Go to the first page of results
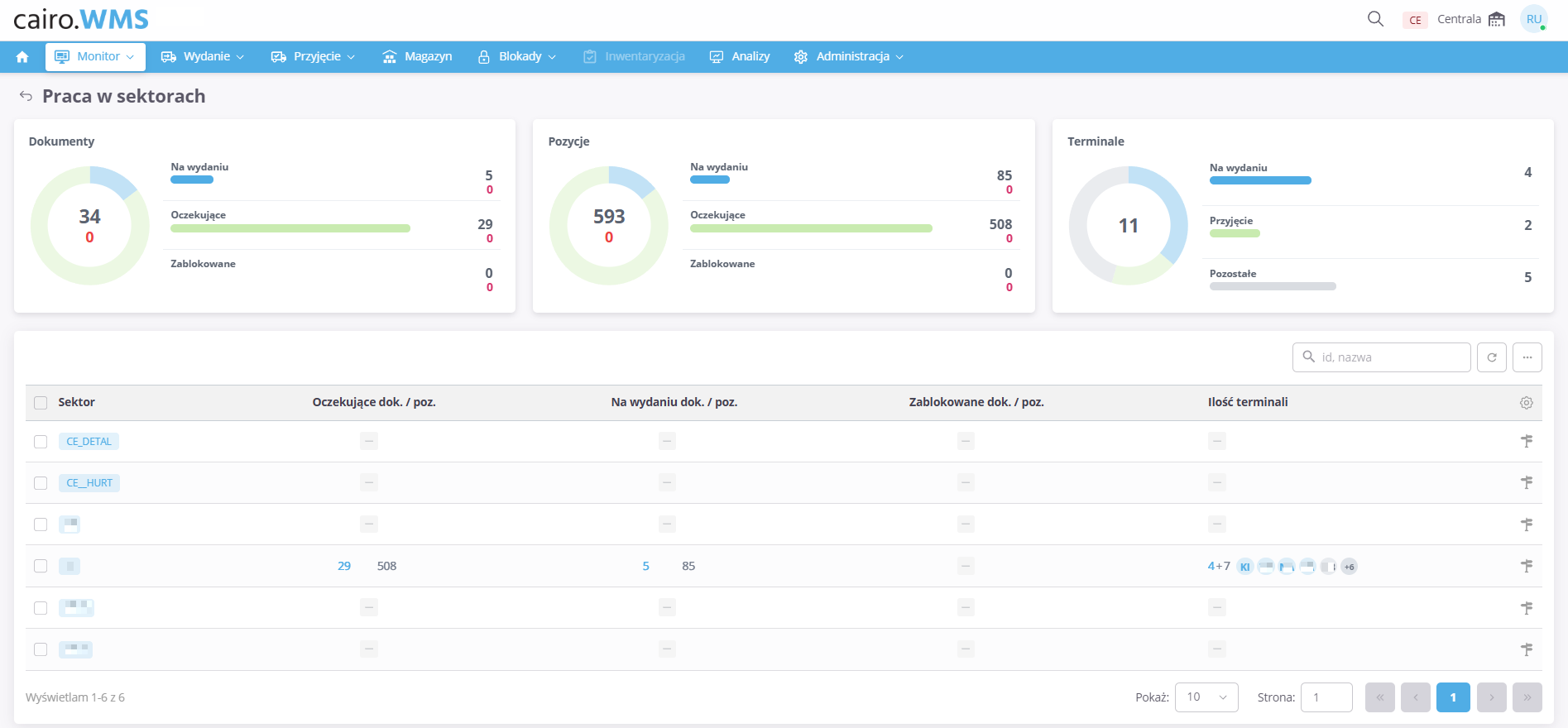 tap(1380, 697)
